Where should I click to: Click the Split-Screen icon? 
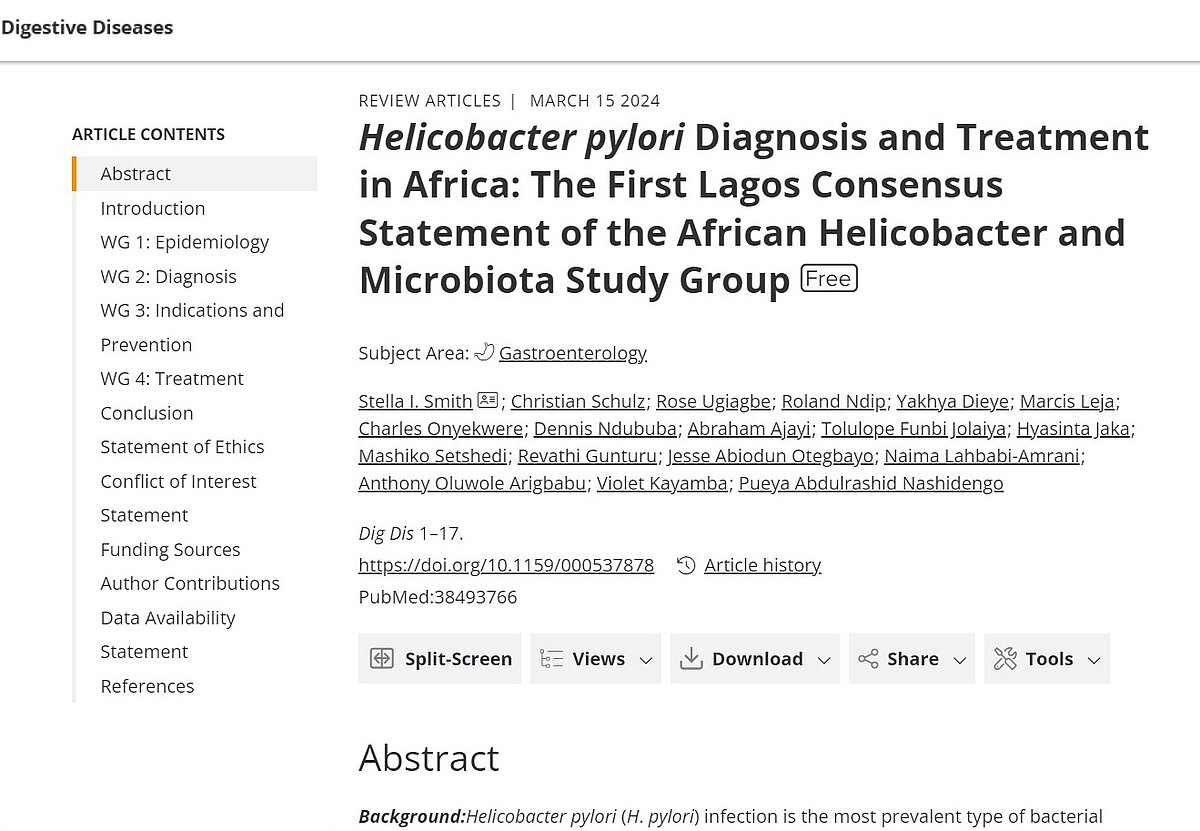382,659
